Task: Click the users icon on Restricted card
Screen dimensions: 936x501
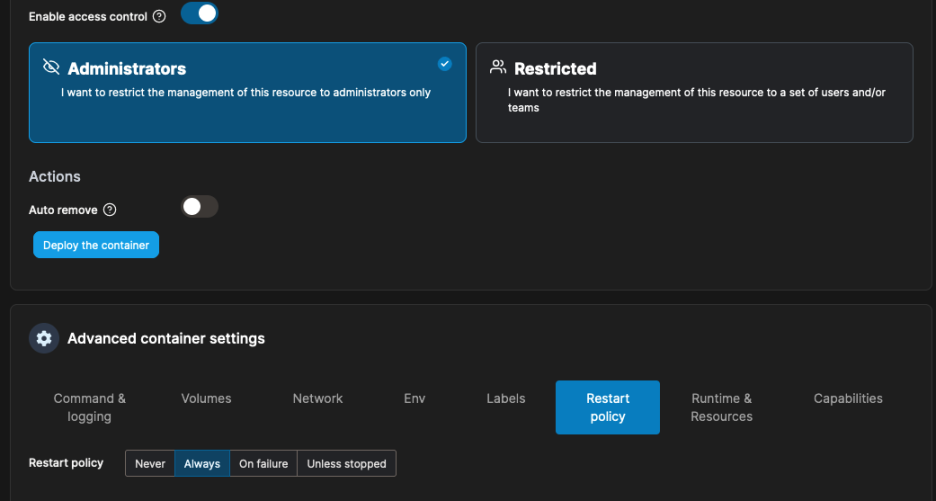Action: 498,67
